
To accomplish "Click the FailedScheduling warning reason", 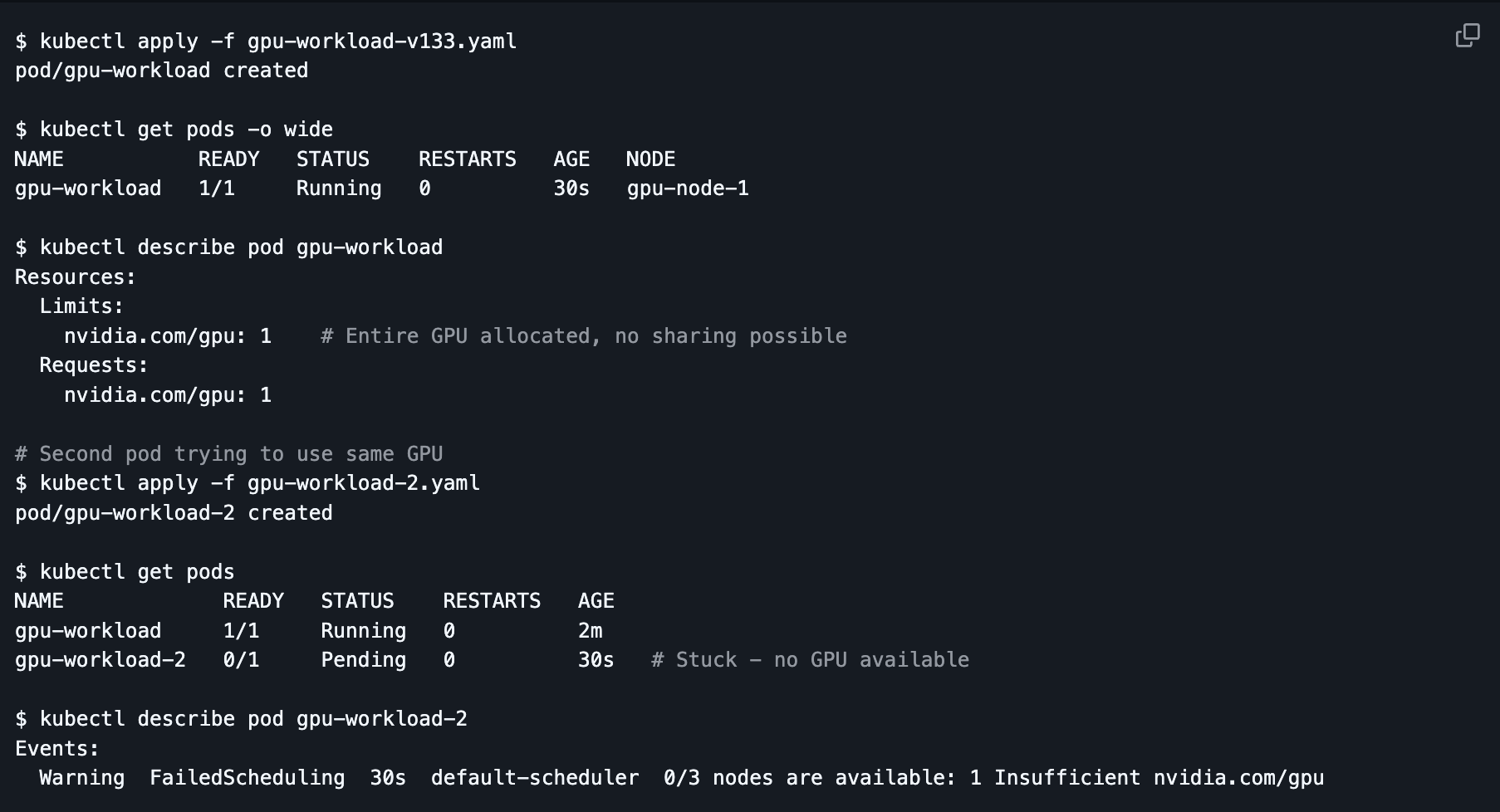I will point(247,778).
